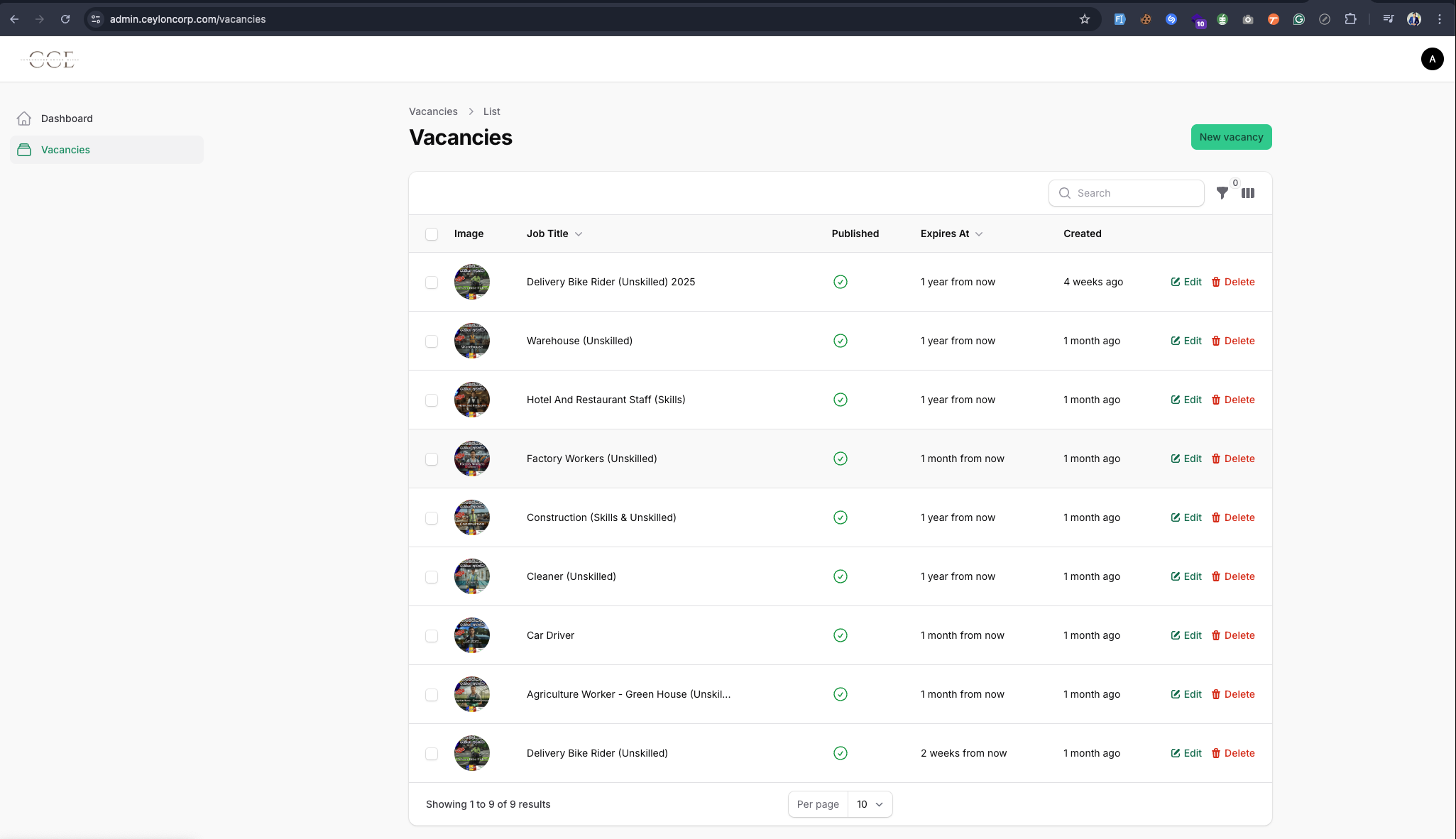Sort by Expires At using its chevron
This screenshot has width=1456, height=839.
pyautogui.click(x=979, y=234)
